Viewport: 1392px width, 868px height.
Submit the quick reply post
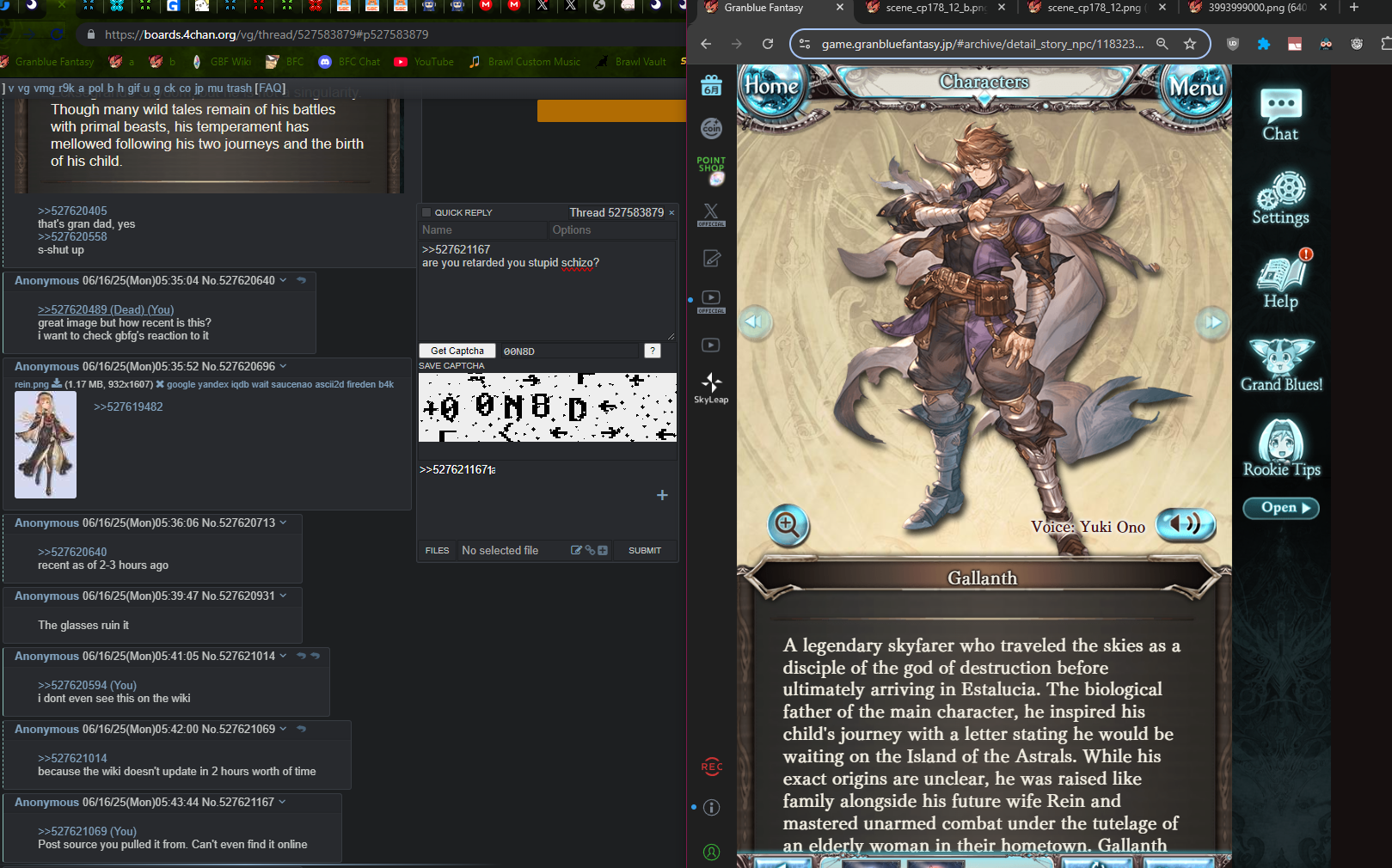pos(645,550)
